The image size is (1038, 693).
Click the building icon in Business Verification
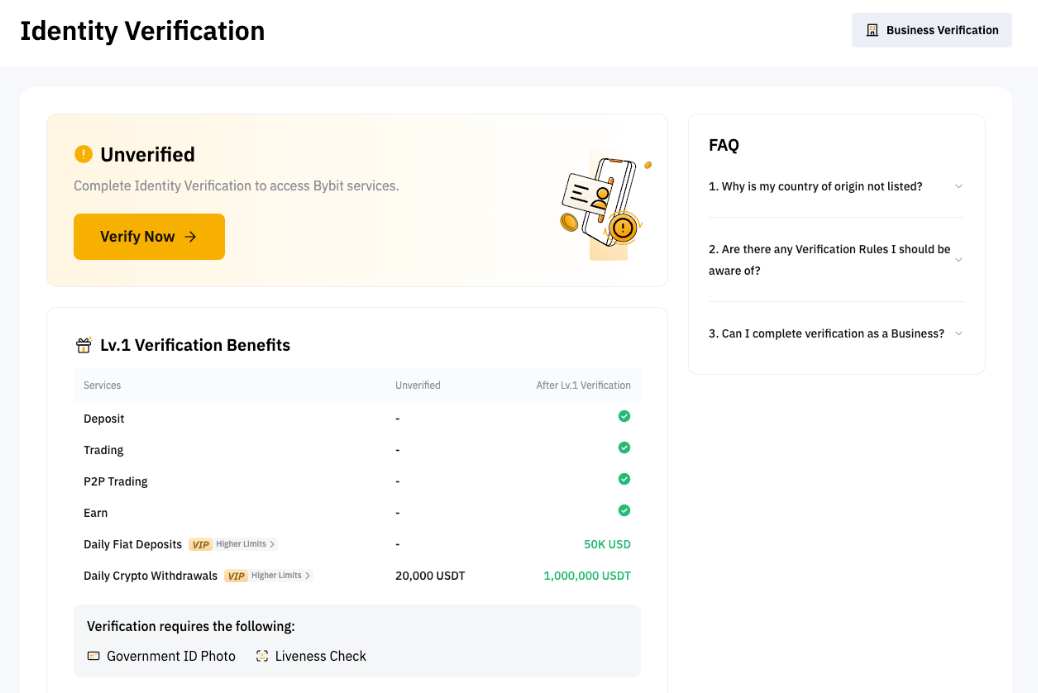[873, 30]
